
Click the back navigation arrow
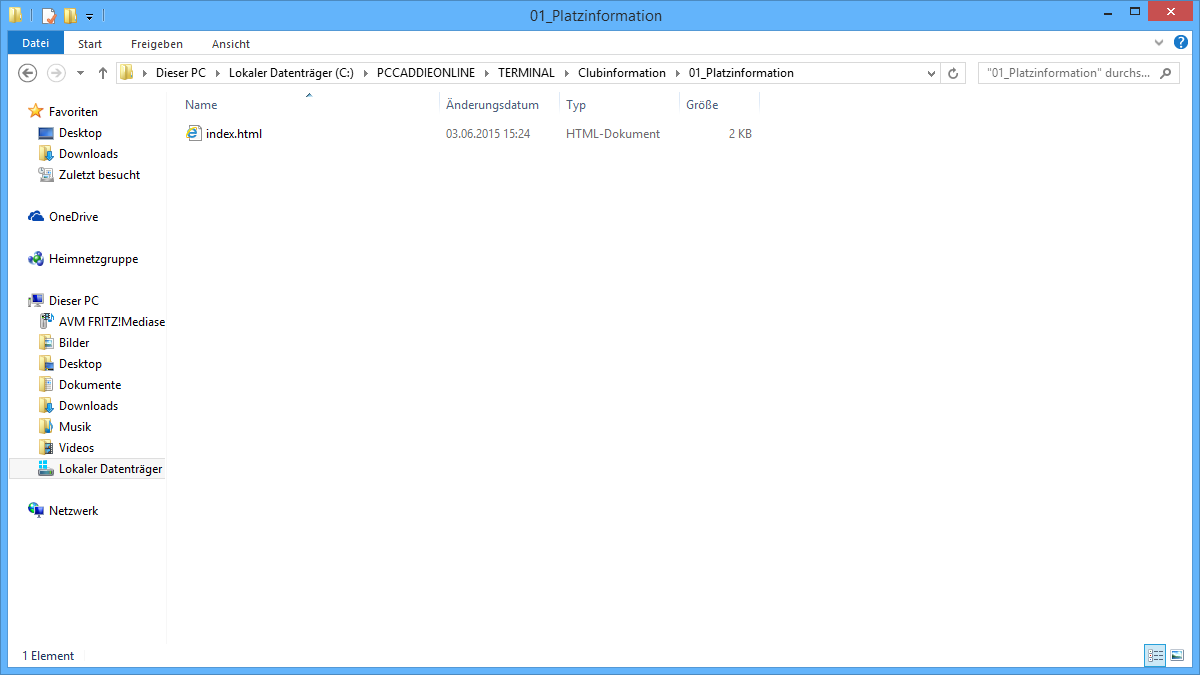point(28,73)
